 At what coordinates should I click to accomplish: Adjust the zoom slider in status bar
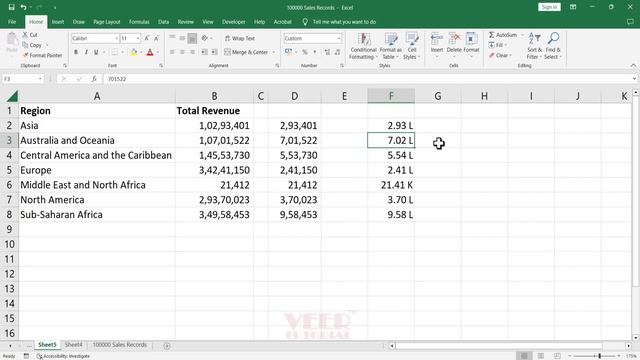(x=599, y=356)
